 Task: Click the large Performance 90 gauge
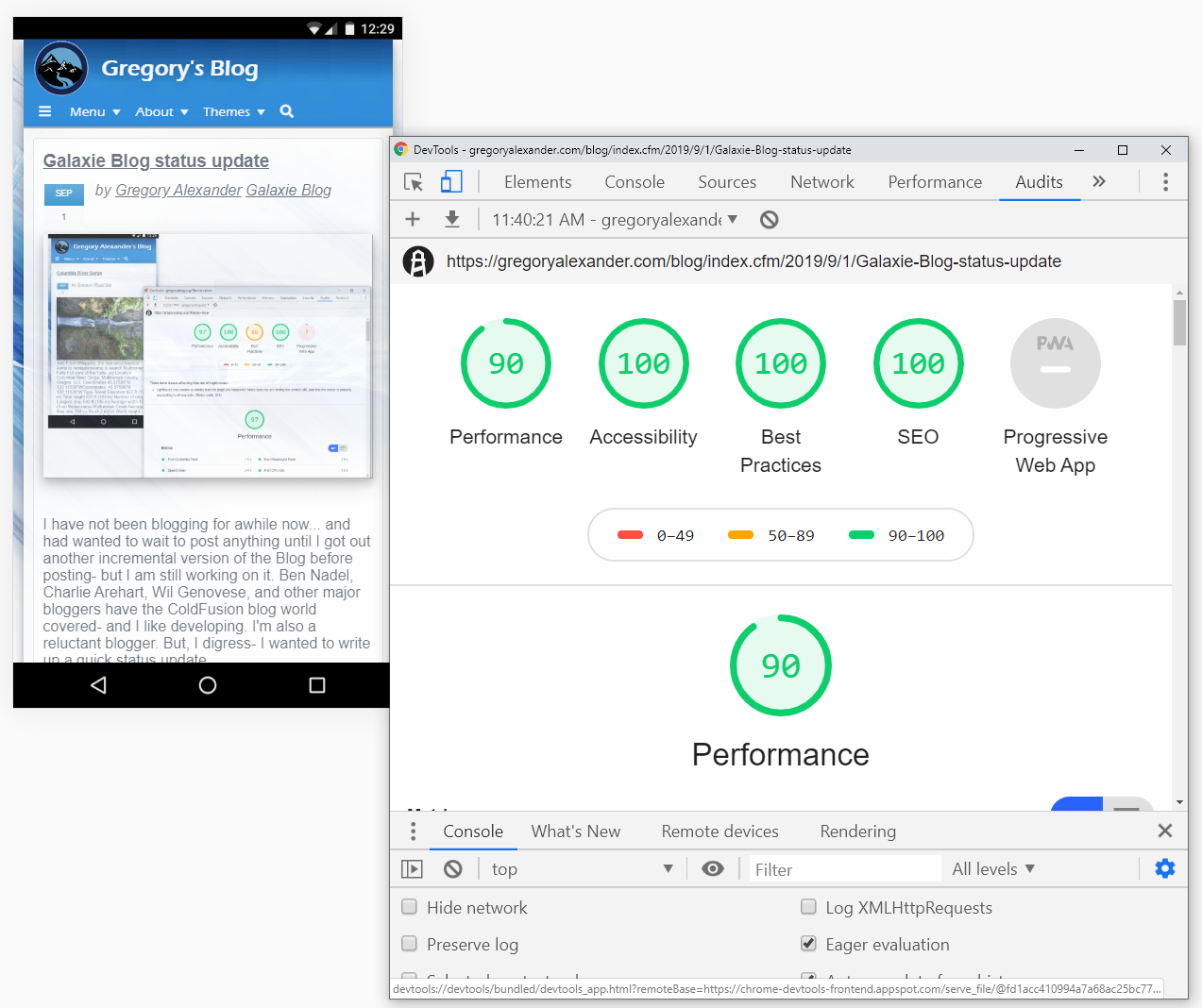coord(781,665)
